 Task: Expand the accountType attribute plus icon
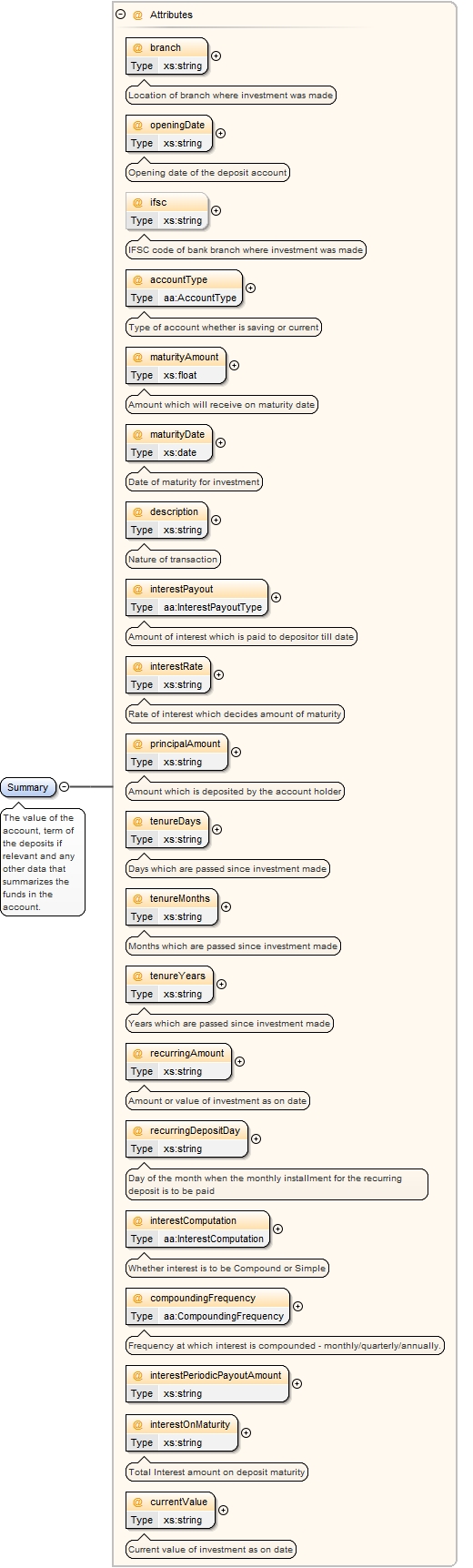[x=250, y=288]
